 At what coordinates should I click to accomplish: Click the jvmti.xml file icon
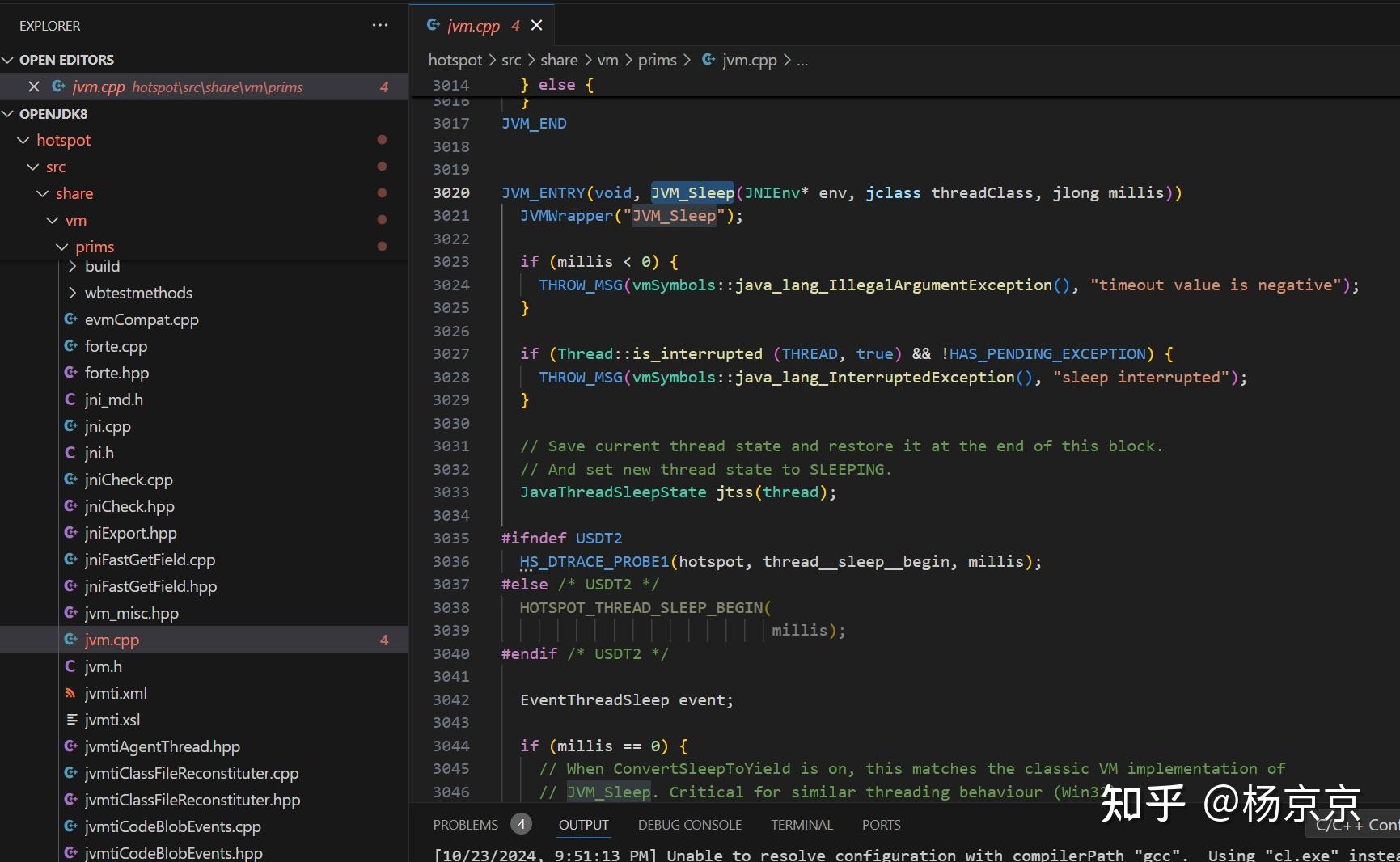pyautogui.click(x=71, y=693)
